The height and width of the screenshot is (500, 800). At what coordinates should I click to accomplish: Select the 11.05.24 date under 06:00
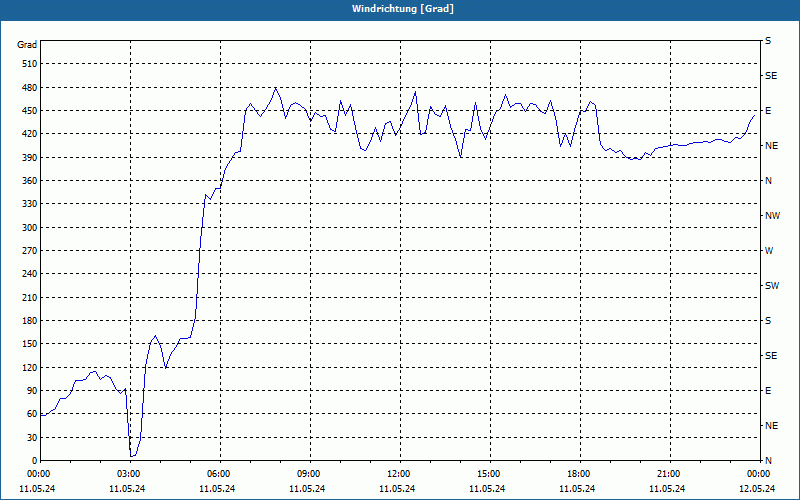coord(217,488)
